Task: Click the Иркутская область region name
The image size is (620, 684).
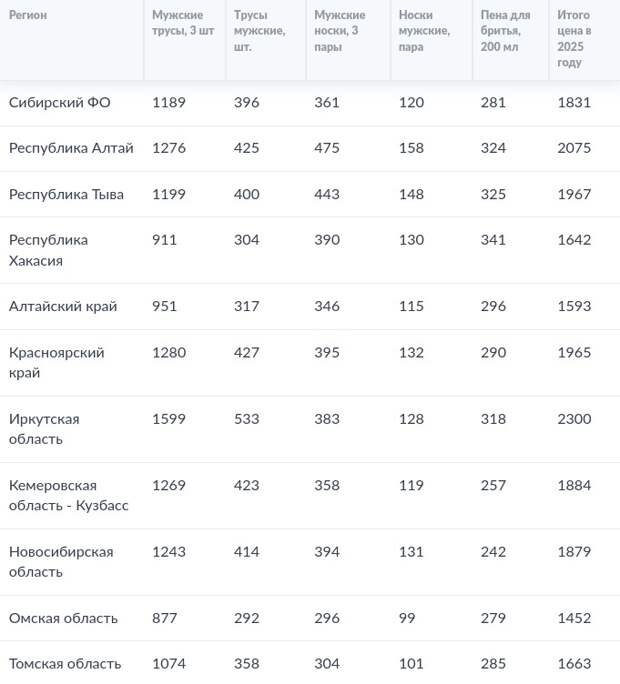Action: tap(44, 429)
